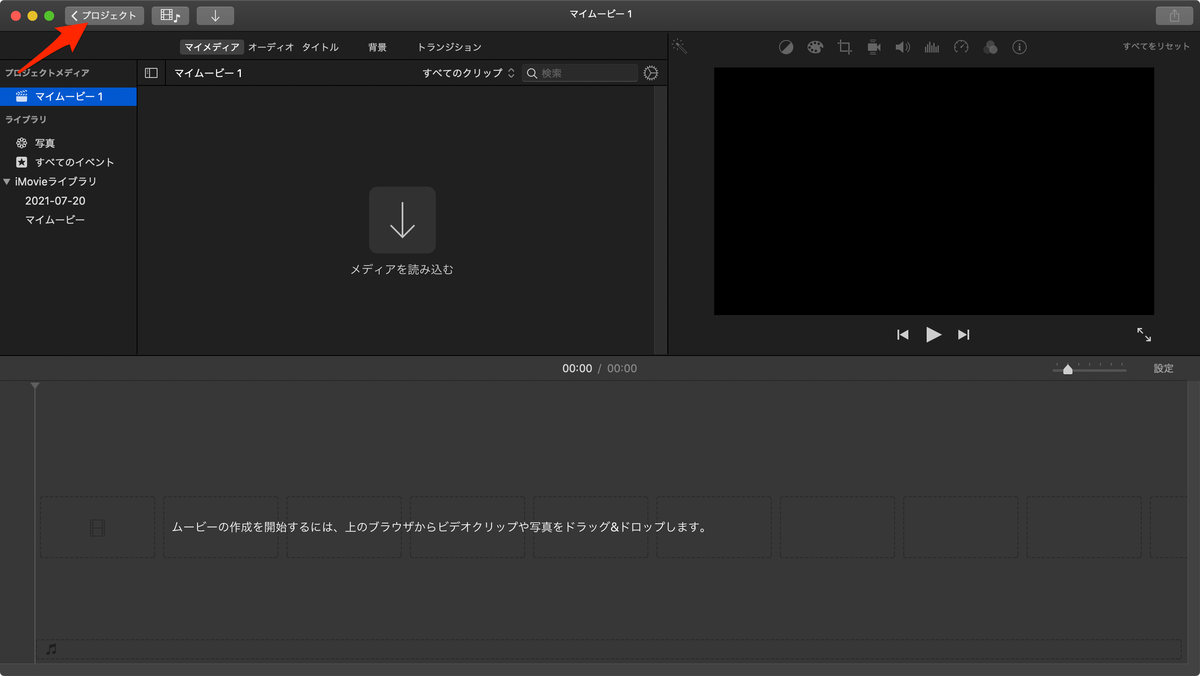Click the large メディアを読み込む import arrow
The width and height of the screenshot is (1200, 676).
coord(402,220)
